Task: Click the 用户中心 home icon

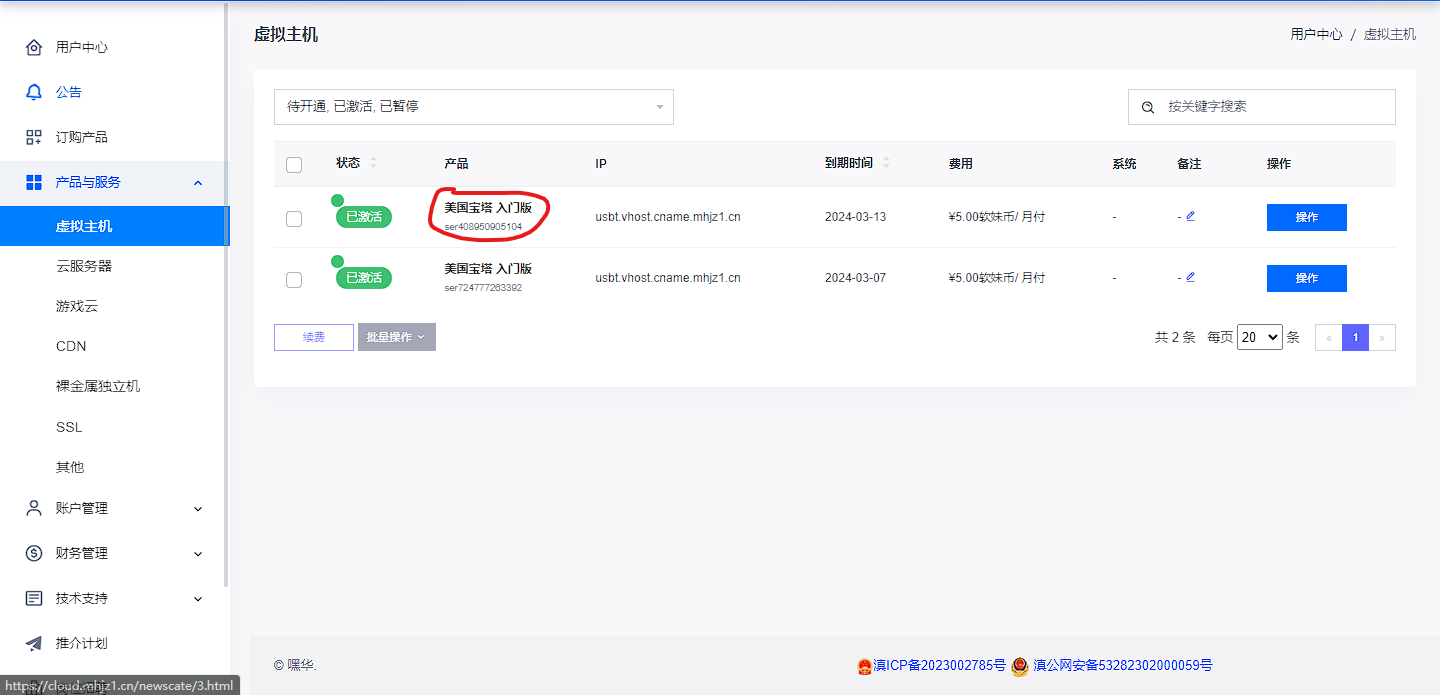Action: tap(34, 47)
